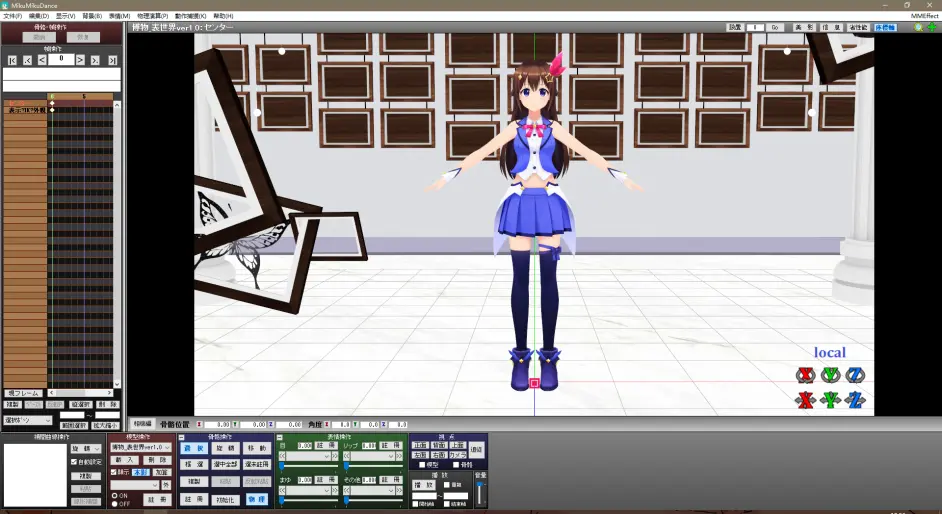Open the other morph dropdown list
The height and width of the screenshot is (514, 942).
372,491
